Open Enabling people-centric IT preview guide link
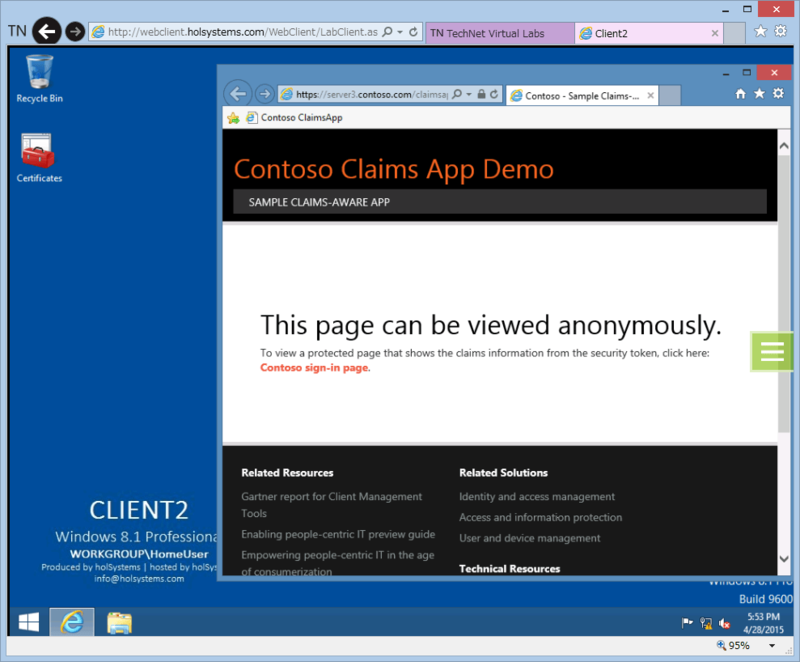The height and width of the screenshot is (662, 800). point(338,534)
